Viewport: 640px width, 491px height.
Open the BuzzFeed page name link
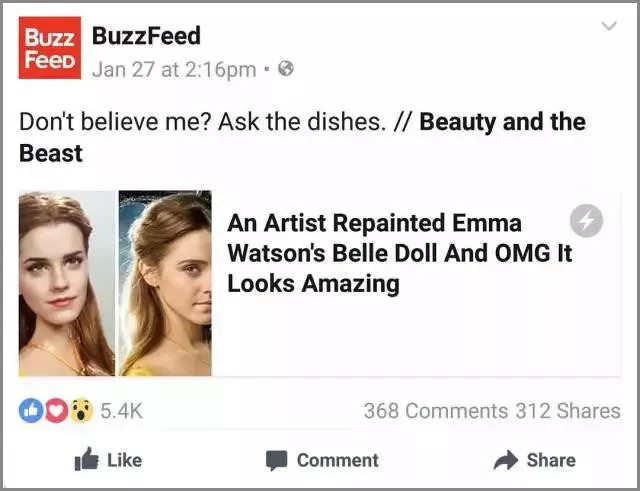click(x=146, y=36)
